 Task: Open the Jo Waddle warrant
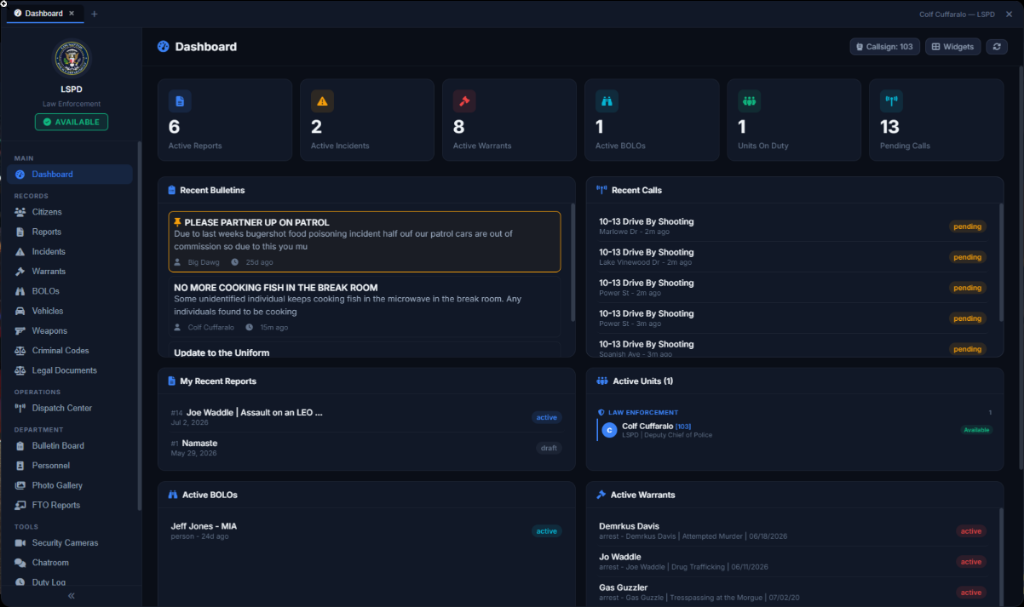tap(793, 561)
